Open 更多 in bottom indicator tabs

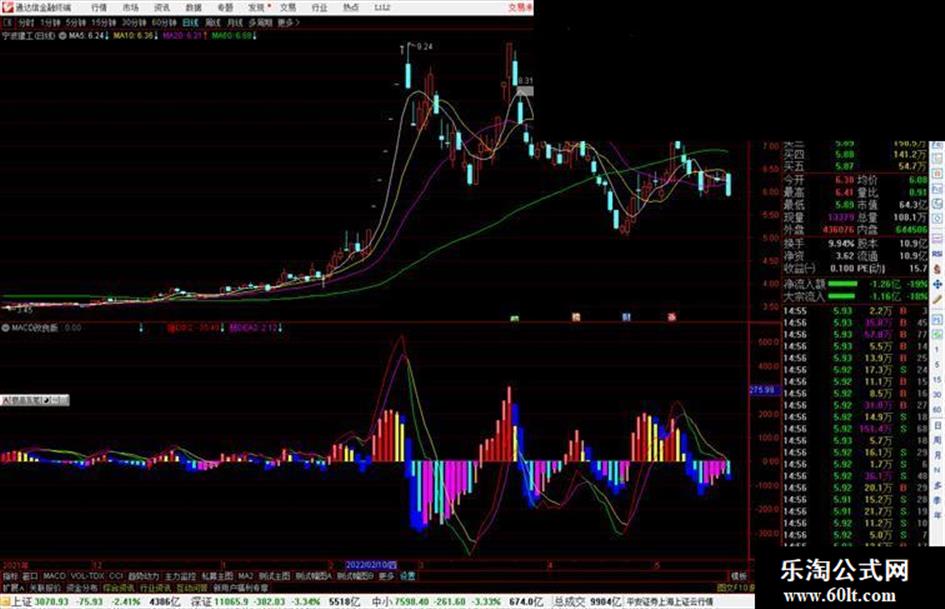(x=386, y=576)
